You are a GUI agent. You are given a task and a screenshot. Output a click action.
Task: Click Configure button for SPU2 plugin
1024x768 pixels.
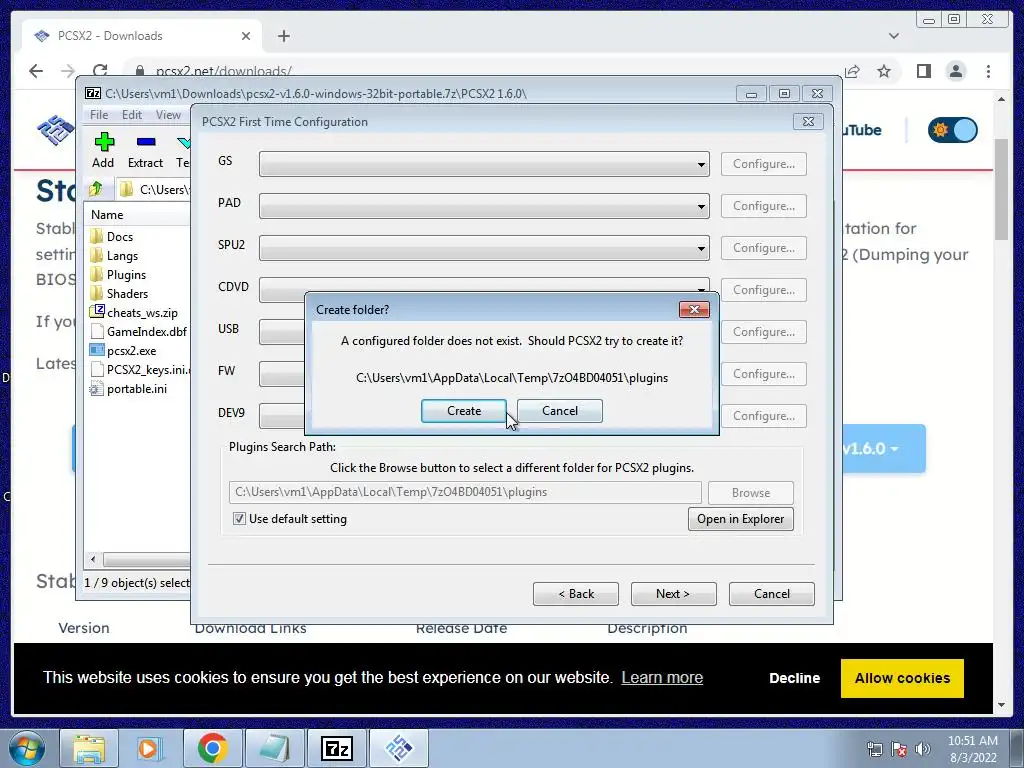point(763,248)
